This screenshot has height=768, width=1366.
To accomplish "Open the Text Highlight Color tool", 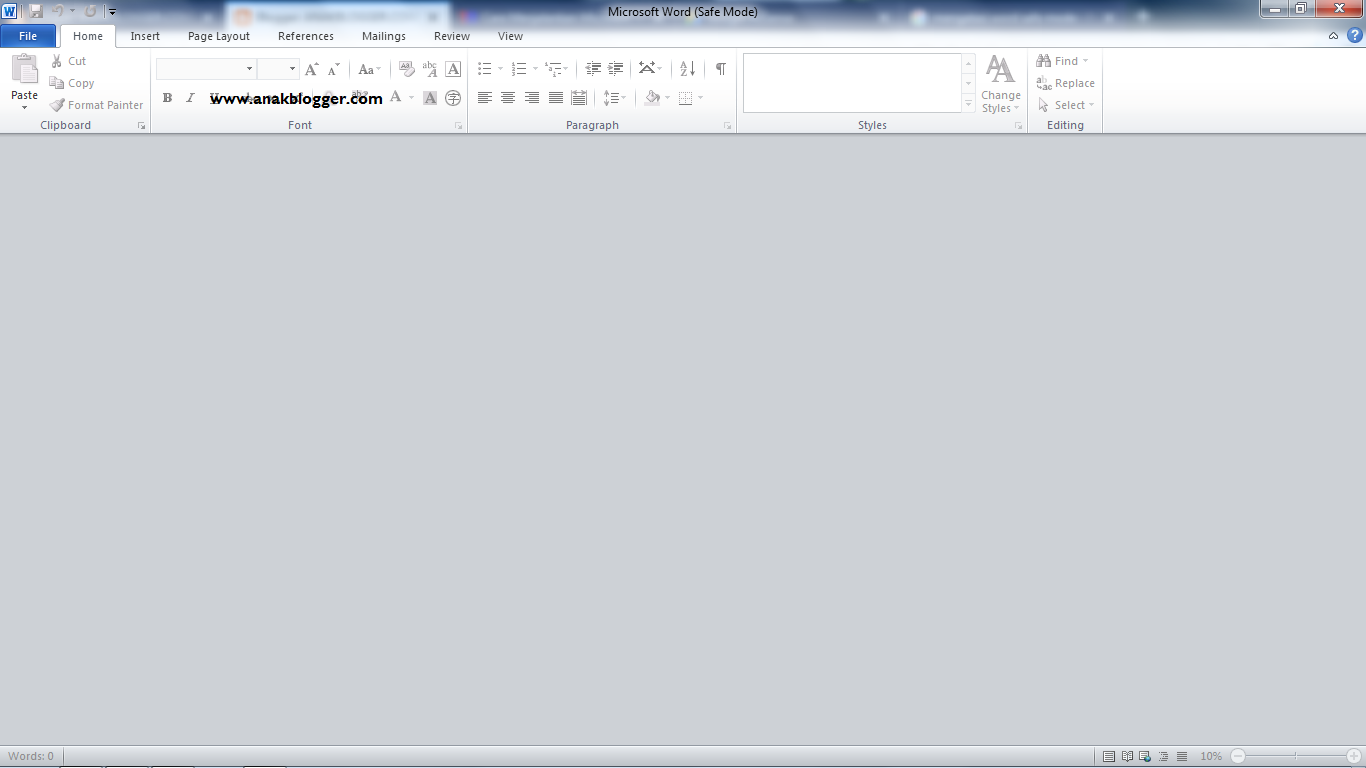I will click(360, 97).
